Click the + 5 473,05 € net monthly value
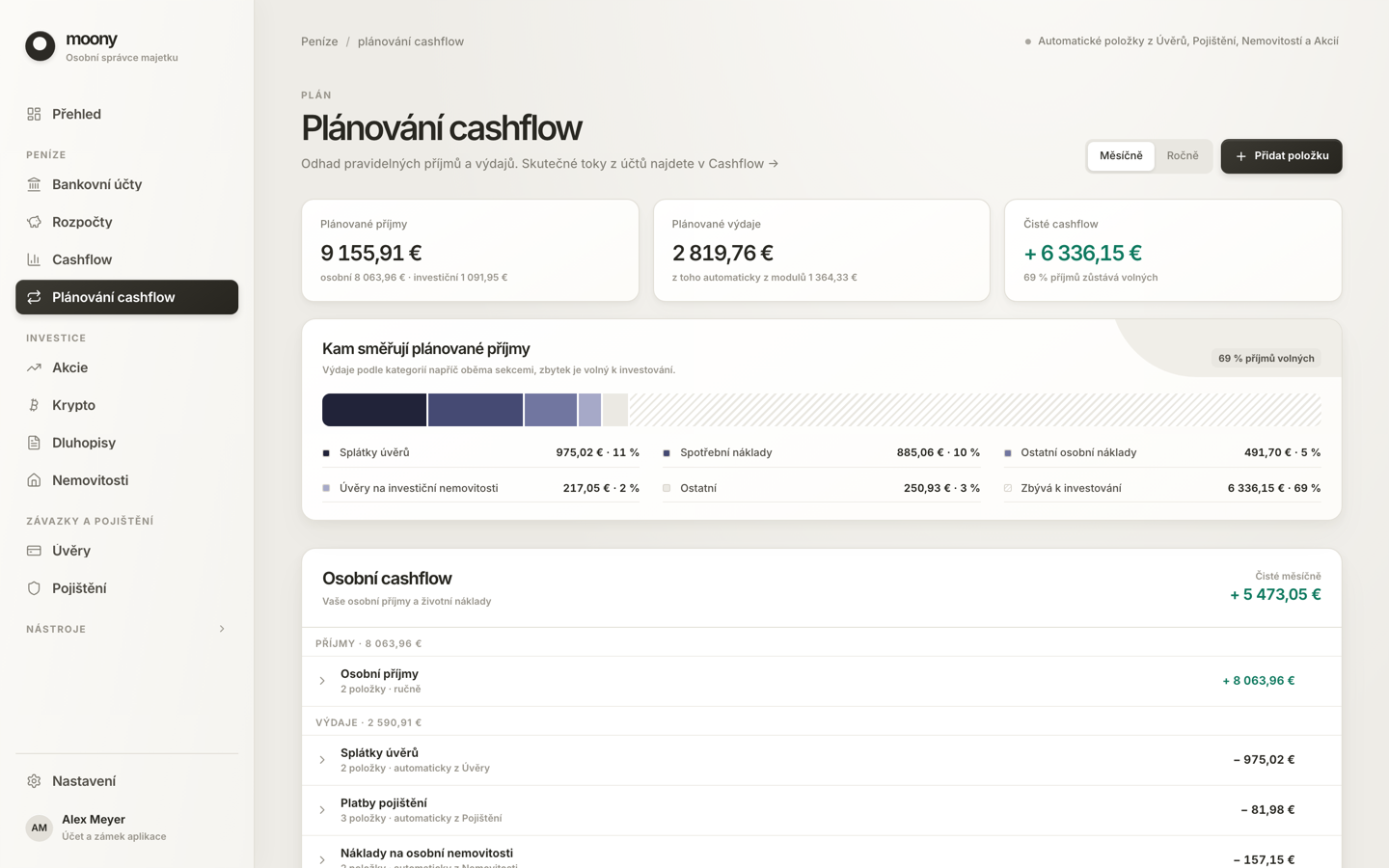1389x868 pixels. tap(1275, 595)
